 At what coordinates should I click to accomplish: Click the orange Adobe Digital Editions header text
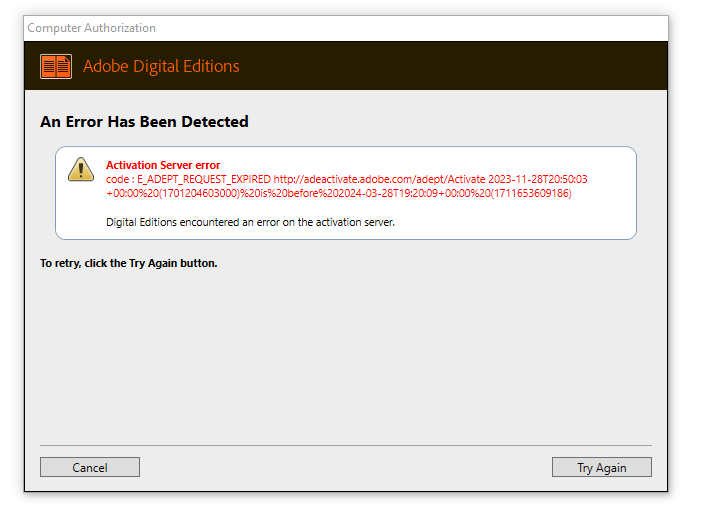(161, 67)
